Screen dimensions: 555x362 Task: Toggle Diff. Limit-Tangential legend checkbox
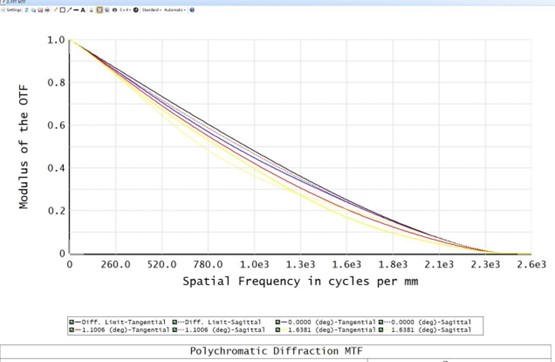71,322
